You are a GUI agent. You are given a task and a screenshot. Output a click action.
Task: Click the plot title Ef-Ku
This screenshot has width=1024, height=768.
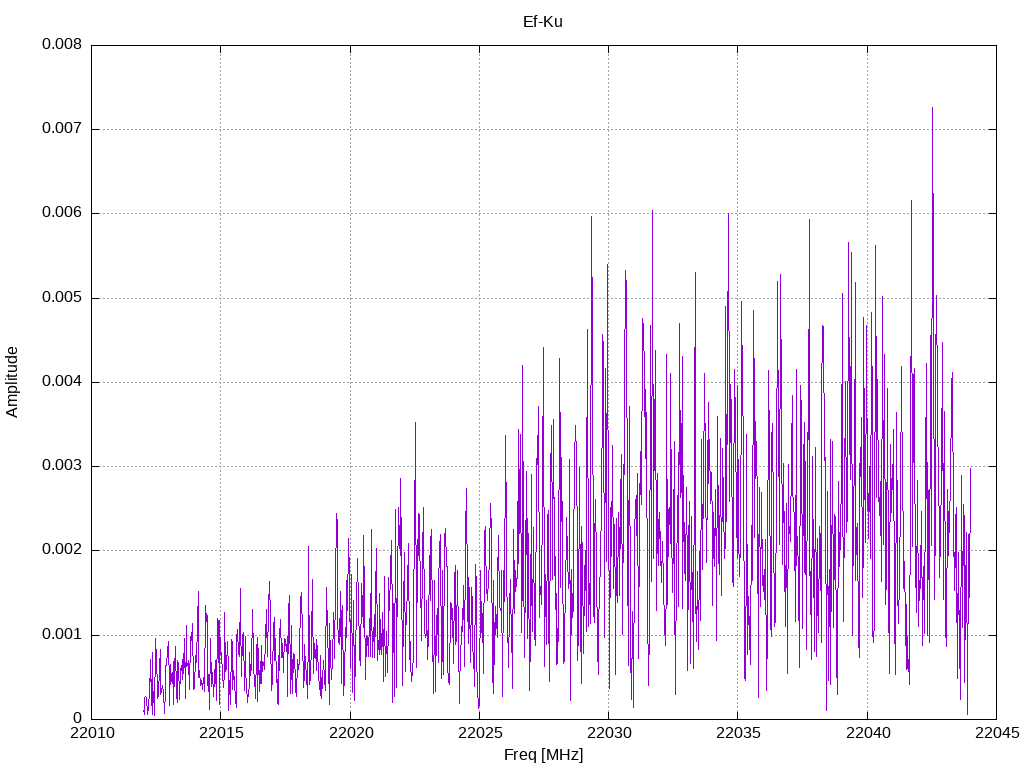coord(543,22)
